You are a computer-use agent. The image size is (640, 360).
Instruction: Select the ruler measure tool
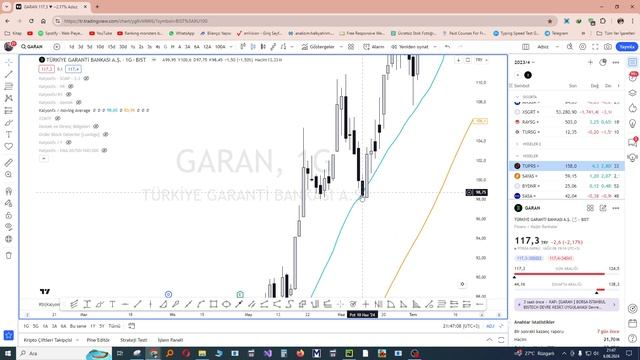[x=9, y=162]
